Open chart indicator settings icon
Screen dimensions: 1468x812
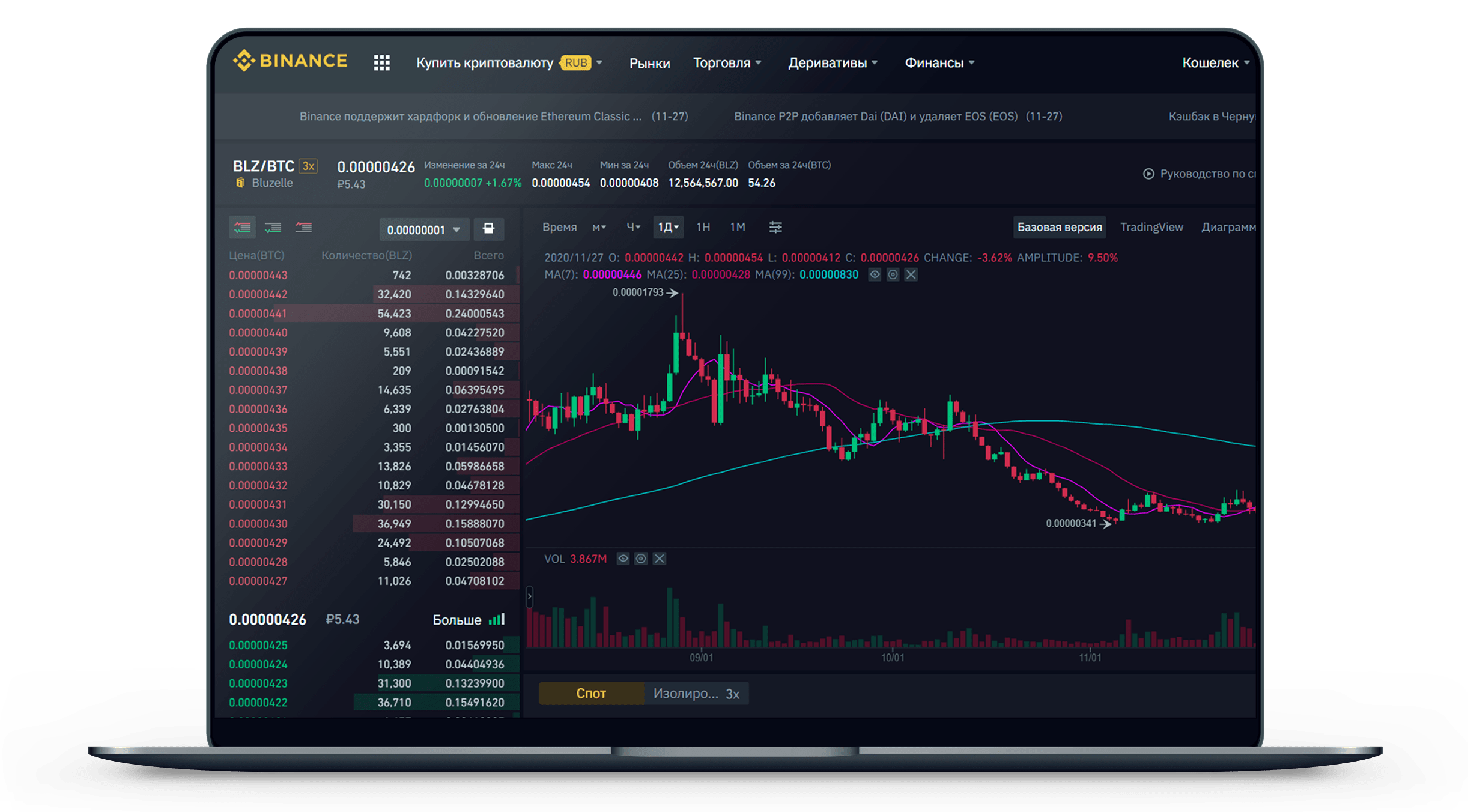point(775,227)
